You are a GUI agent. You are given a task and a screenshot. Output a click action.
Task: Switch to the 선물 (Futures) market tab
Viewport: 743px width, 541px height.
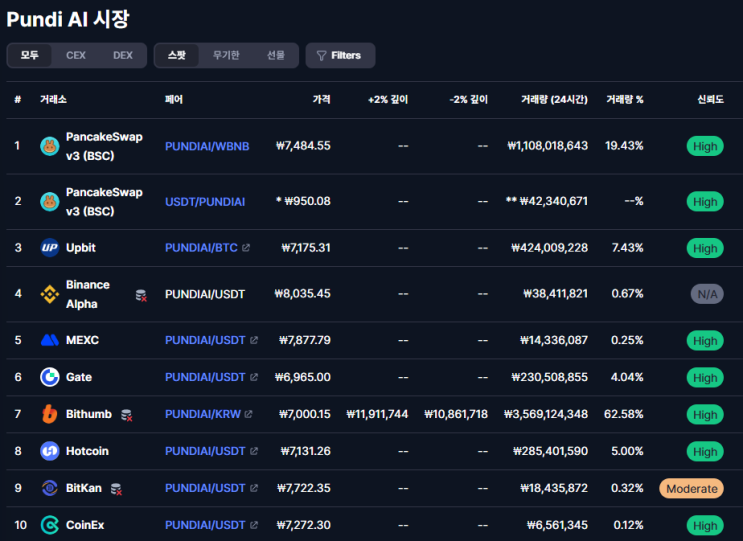coord(275,56)
